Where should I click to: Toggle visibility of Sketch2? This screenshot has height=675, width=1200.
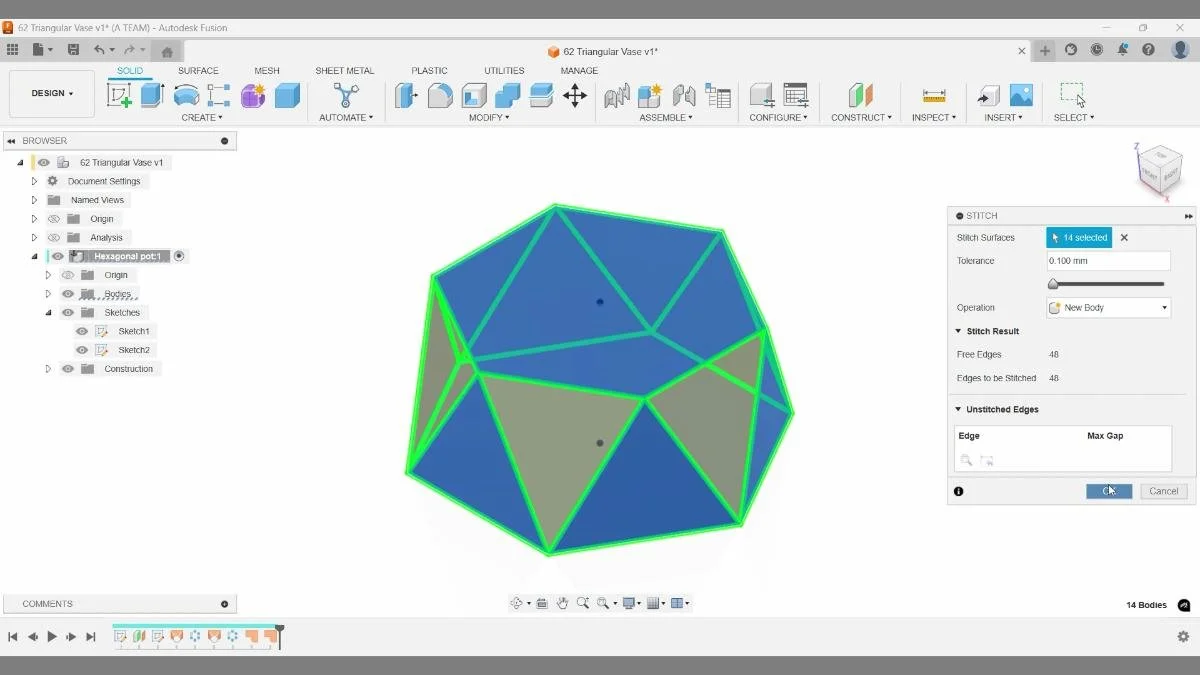[x=82, y=350]
